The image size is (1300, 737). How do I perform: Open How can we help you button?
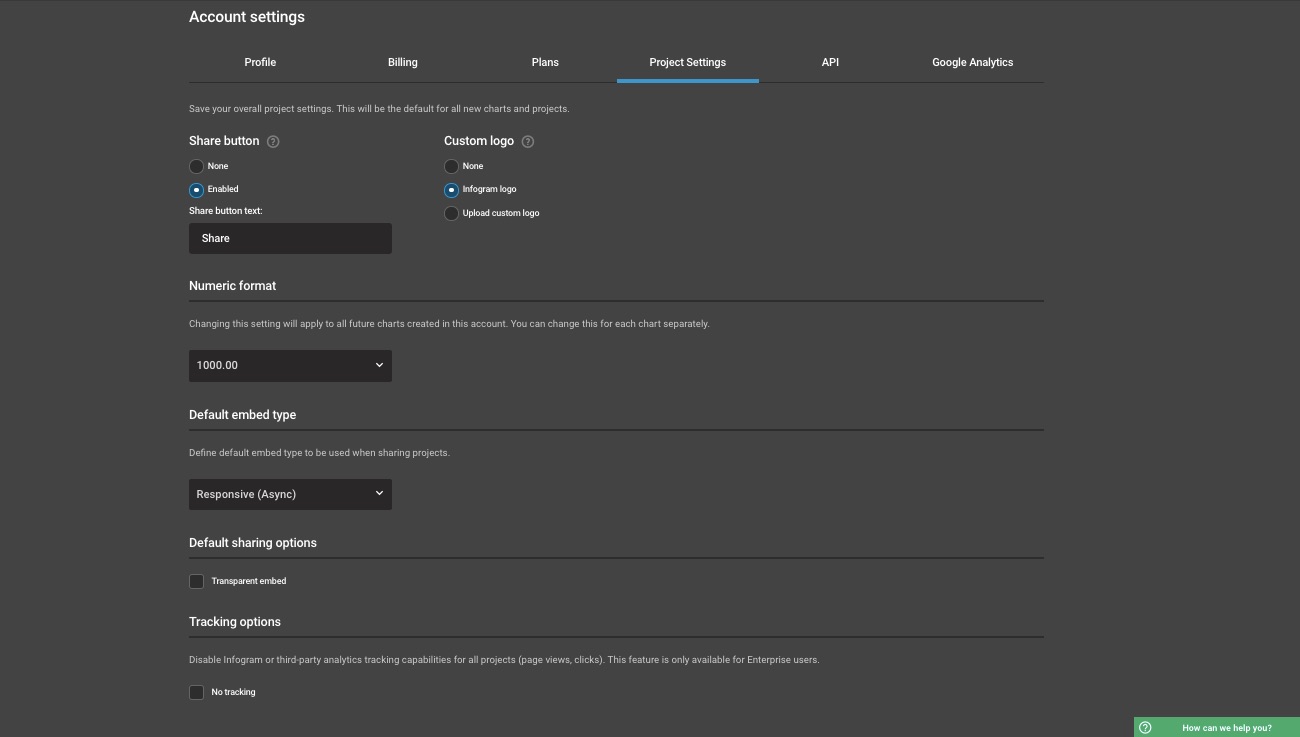tap(1226, 728)
